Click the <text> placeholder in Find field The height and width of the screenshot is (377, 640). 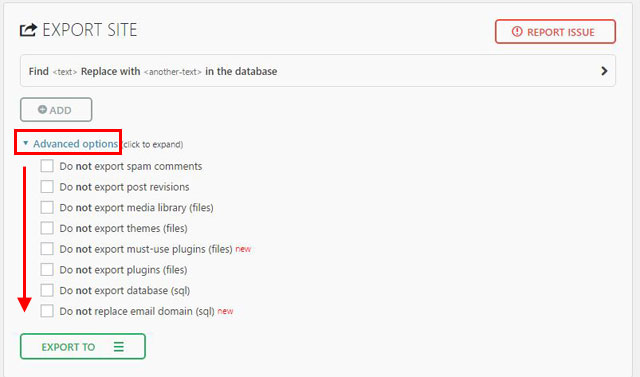[x=64, y=72]
